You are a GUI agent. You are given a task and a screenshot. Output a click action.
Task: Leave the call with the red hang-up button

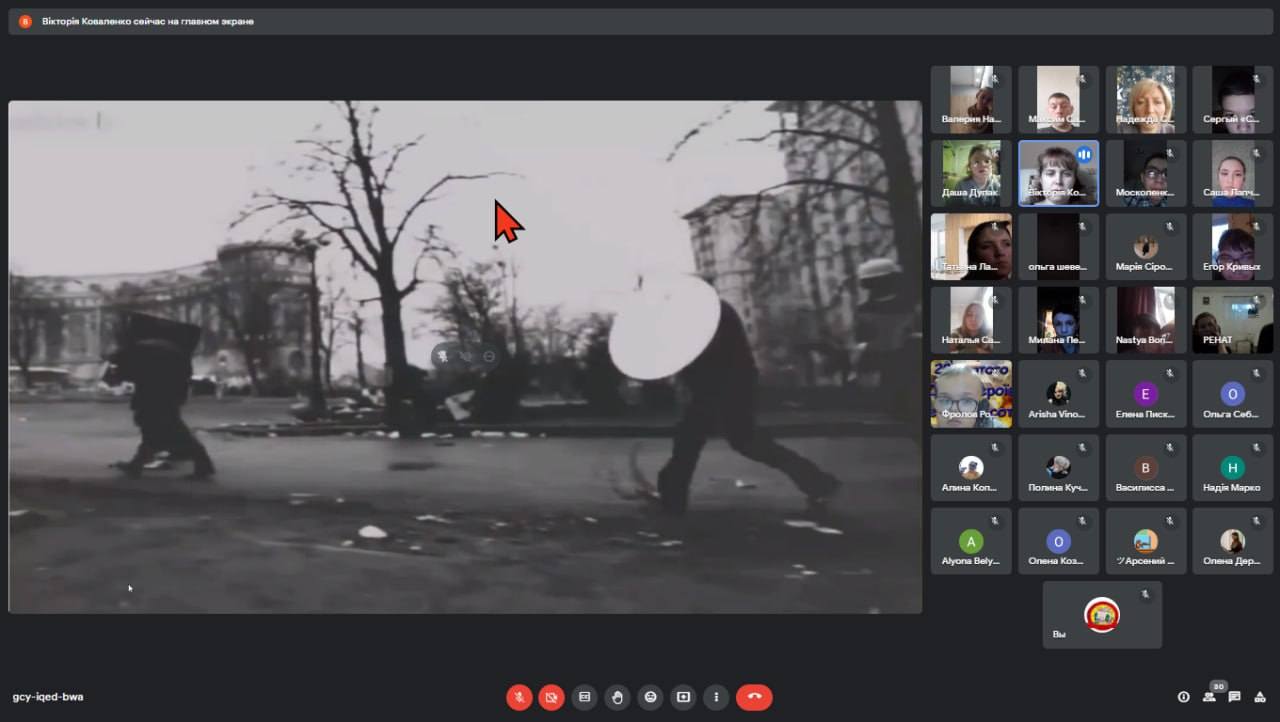(x=754, y=697)
